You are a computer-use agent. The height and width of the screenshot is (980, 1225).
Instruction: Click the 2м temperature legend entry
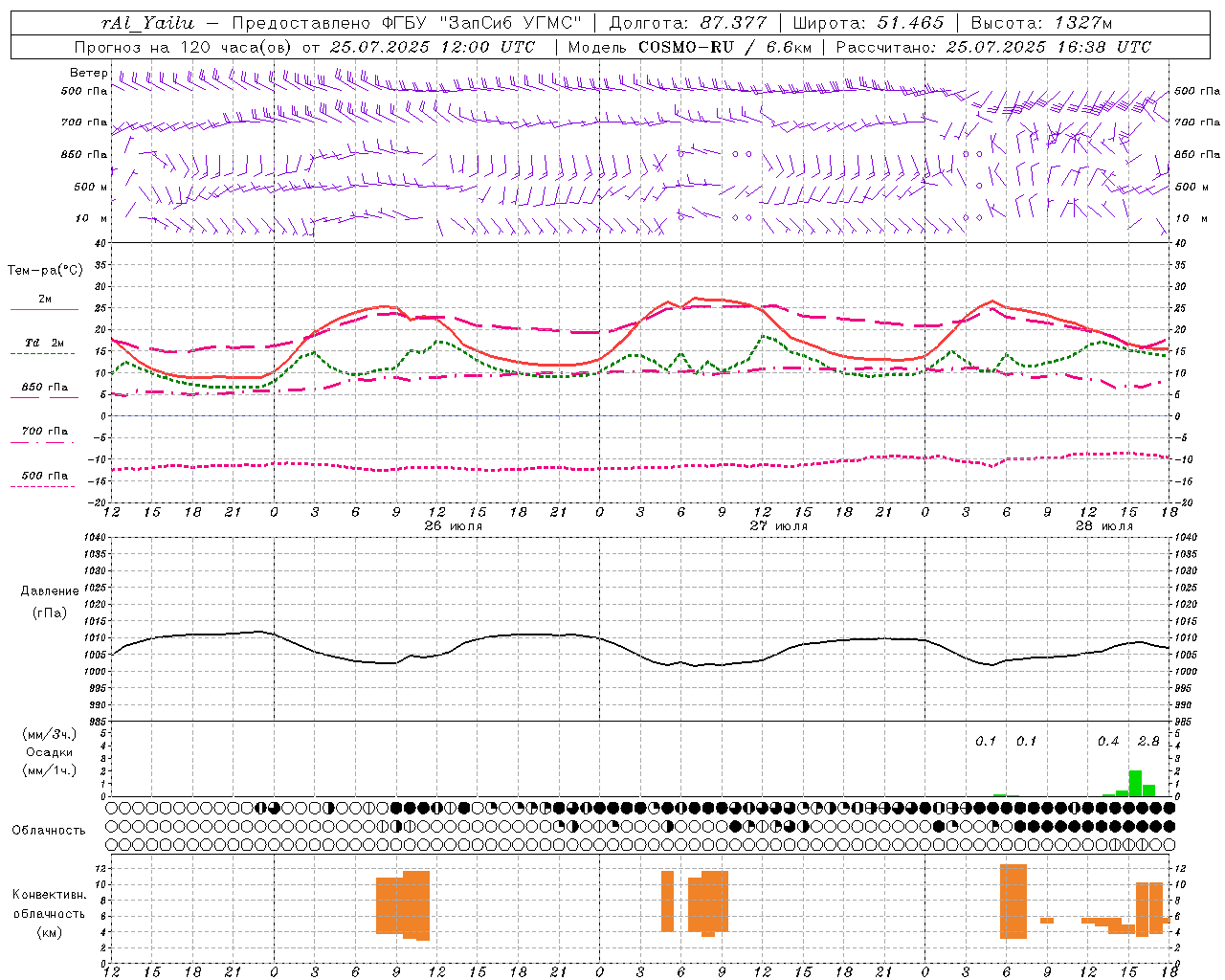45,299
